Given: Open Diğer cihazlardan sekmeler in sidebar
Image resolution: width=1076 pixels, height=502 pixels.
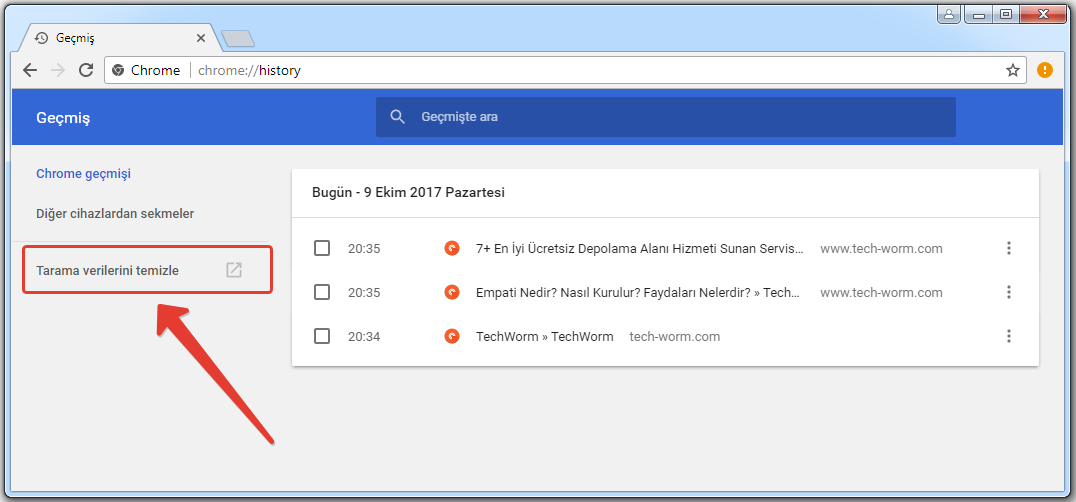Looking at the screenshot, I should coord(114,214).
